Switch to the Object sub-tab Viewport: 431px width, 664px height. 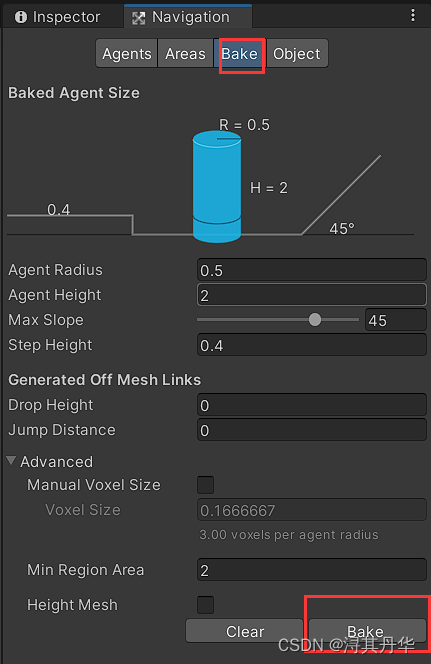[297, 53]
